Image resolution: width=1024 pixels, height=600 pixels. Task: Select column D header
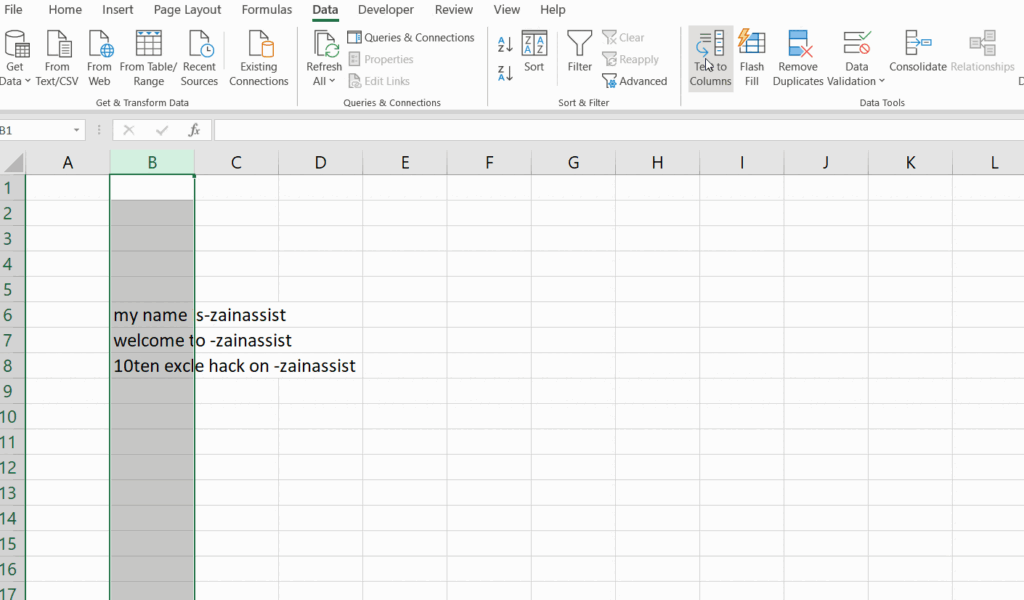click(320, 163)
